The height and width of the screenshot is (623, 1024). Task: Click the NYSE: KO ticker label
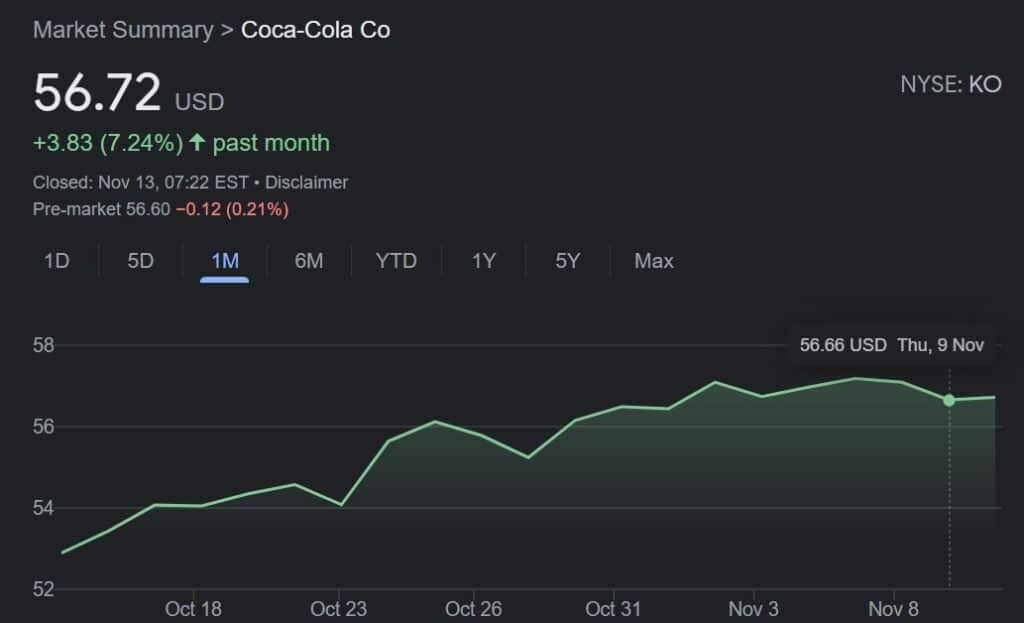click(x=950, y=84)
